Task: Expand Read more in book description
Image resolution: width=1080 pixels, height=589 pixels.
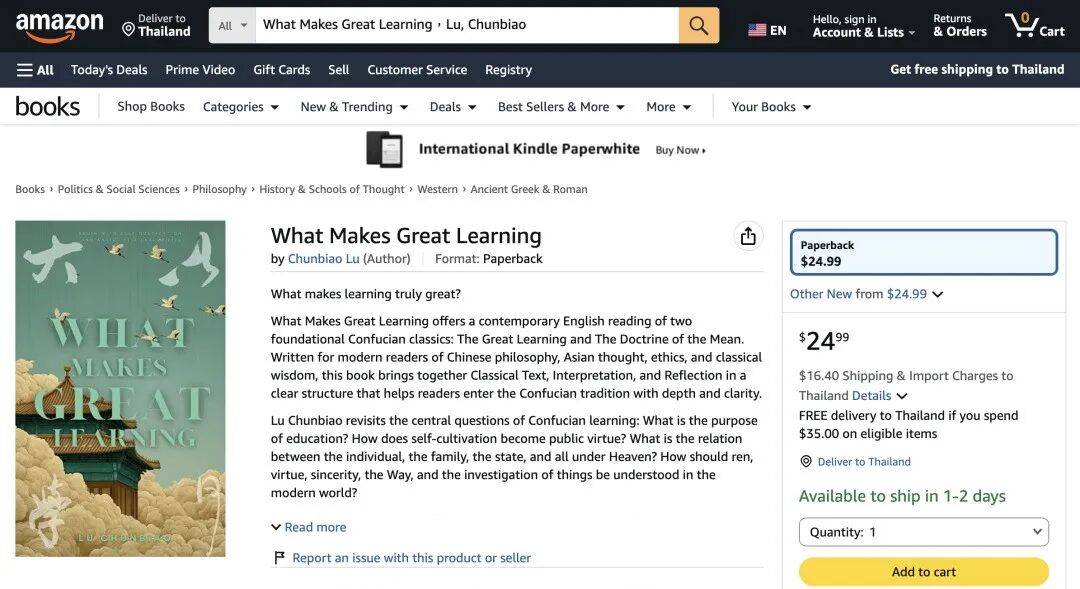Action: click(309, 527)
